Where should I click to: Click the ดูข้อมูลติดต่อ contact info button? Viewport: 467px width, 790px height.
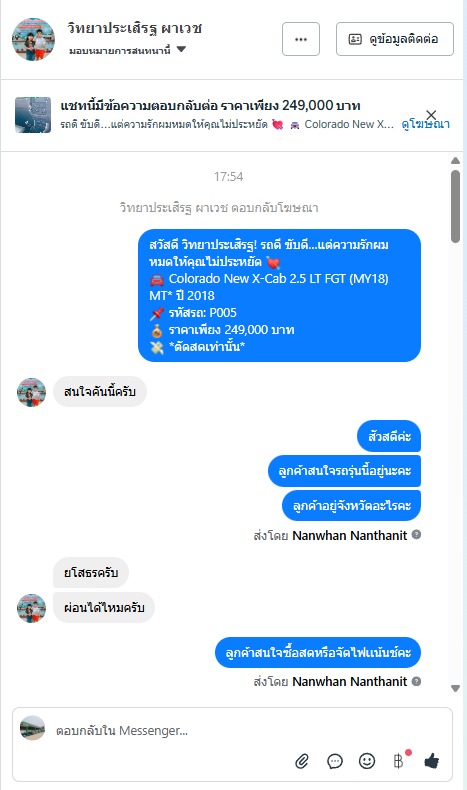pos(395,39)
